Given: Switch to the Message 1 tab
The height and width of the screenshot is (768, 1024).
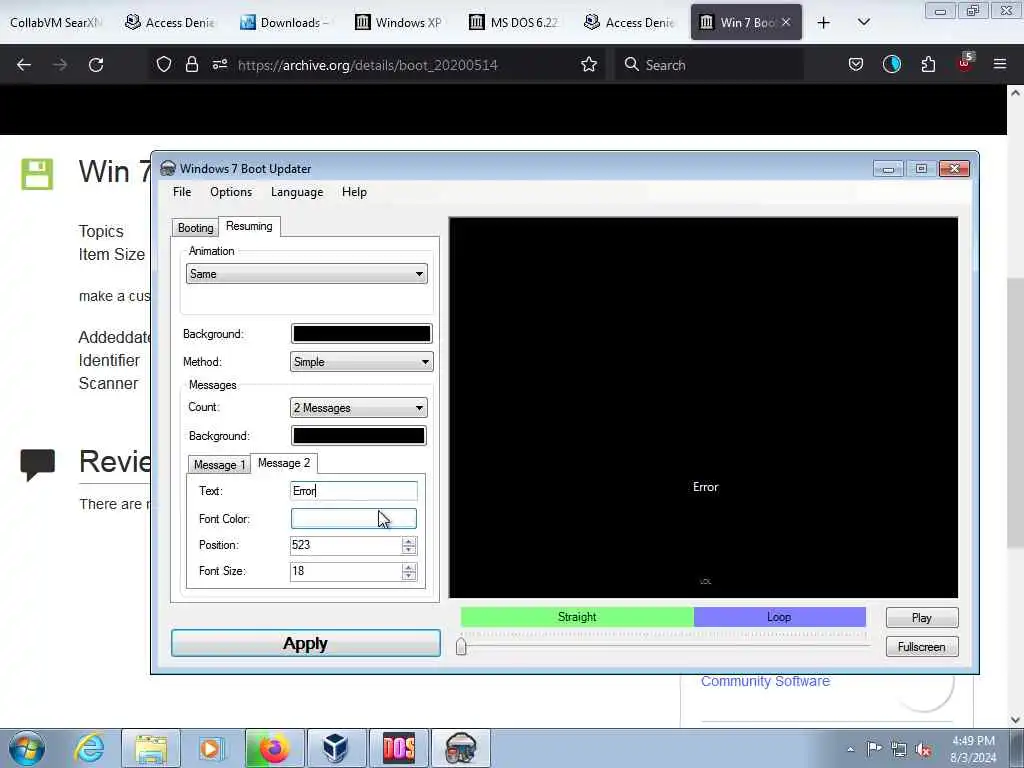Looking at the screenshot, I should click(219, 464).
